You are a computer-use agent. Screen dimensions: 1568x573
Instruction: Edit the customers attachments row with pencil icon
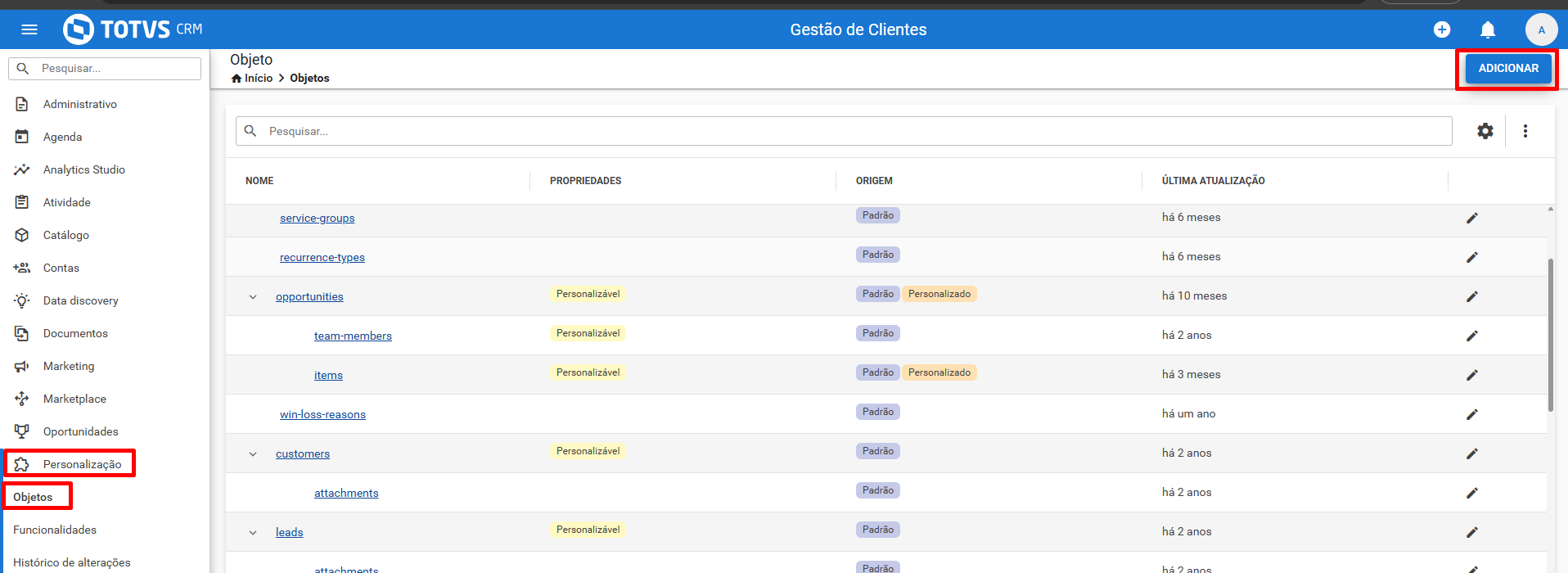[1472, 493]
